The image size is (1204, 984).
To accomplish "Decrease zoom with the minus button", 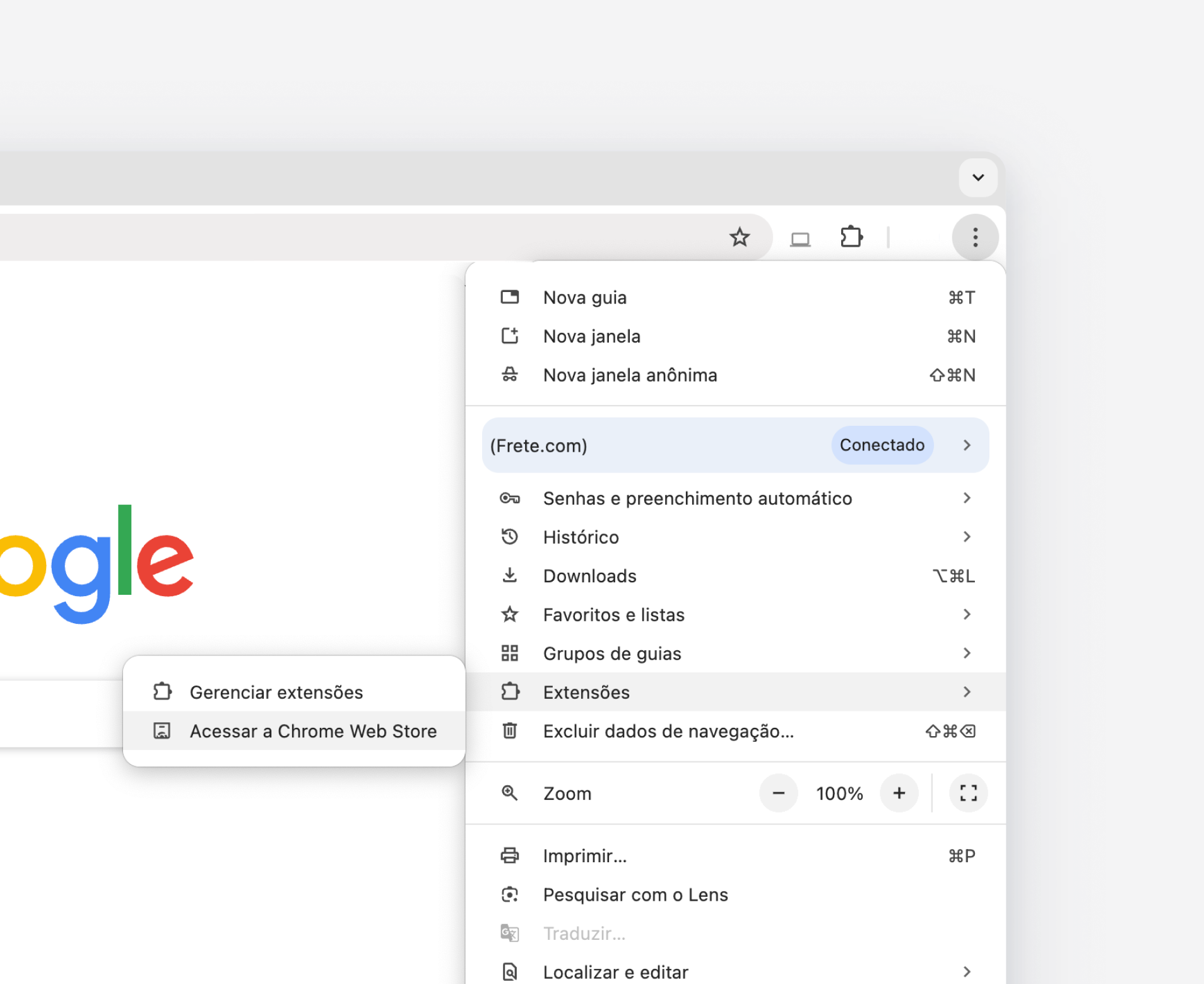I will point(778,793).
